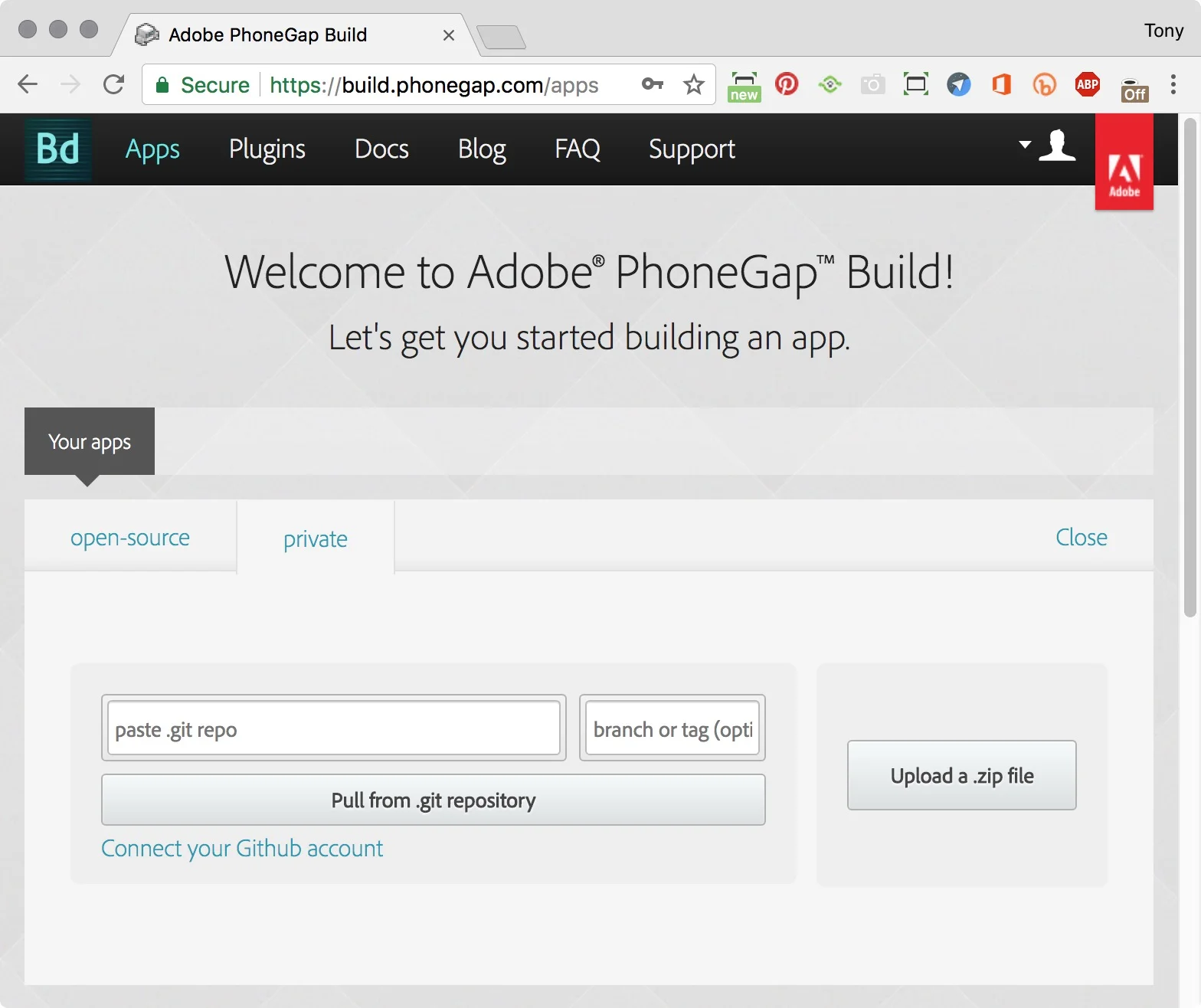Click the green secure padlock icon

click(x=162, y=85)
